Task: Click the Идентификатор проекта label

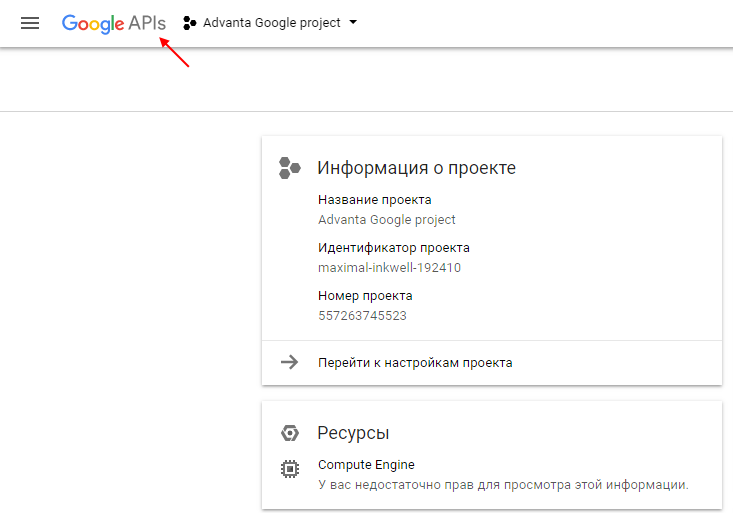Action: (x=393, y=248)
